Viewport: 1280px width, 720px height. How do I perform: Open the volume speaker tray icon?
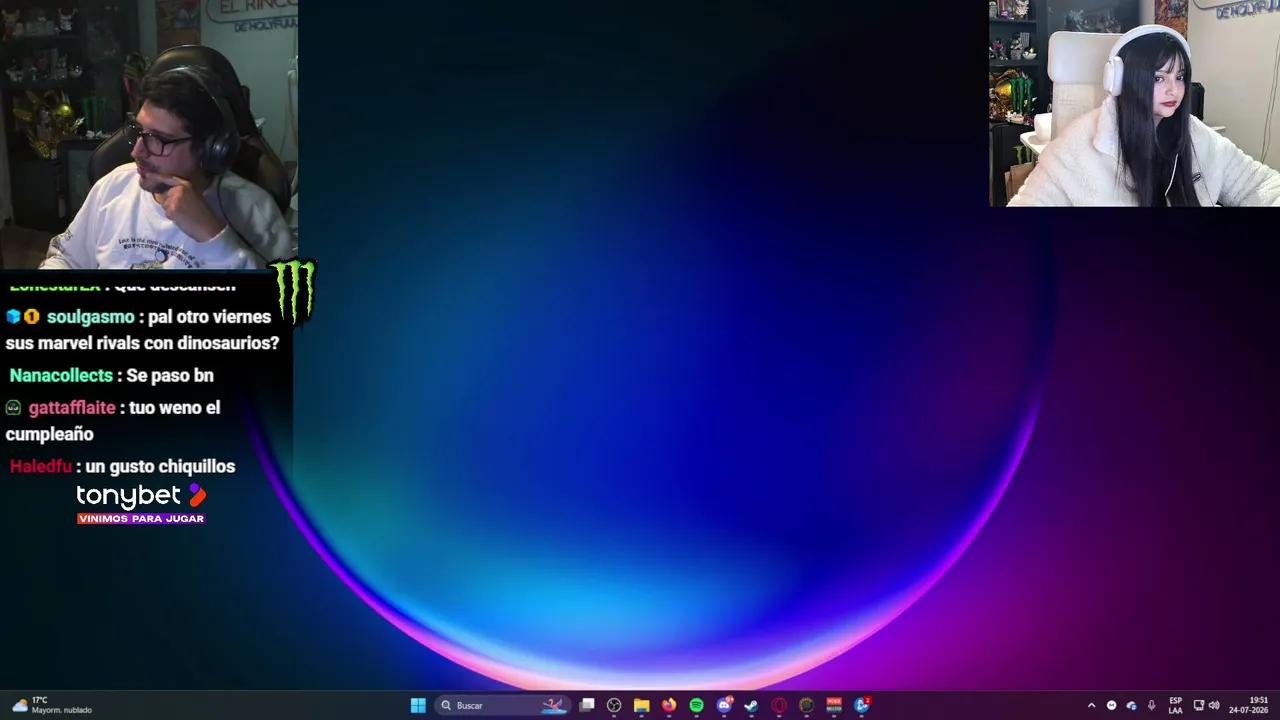1214,705
